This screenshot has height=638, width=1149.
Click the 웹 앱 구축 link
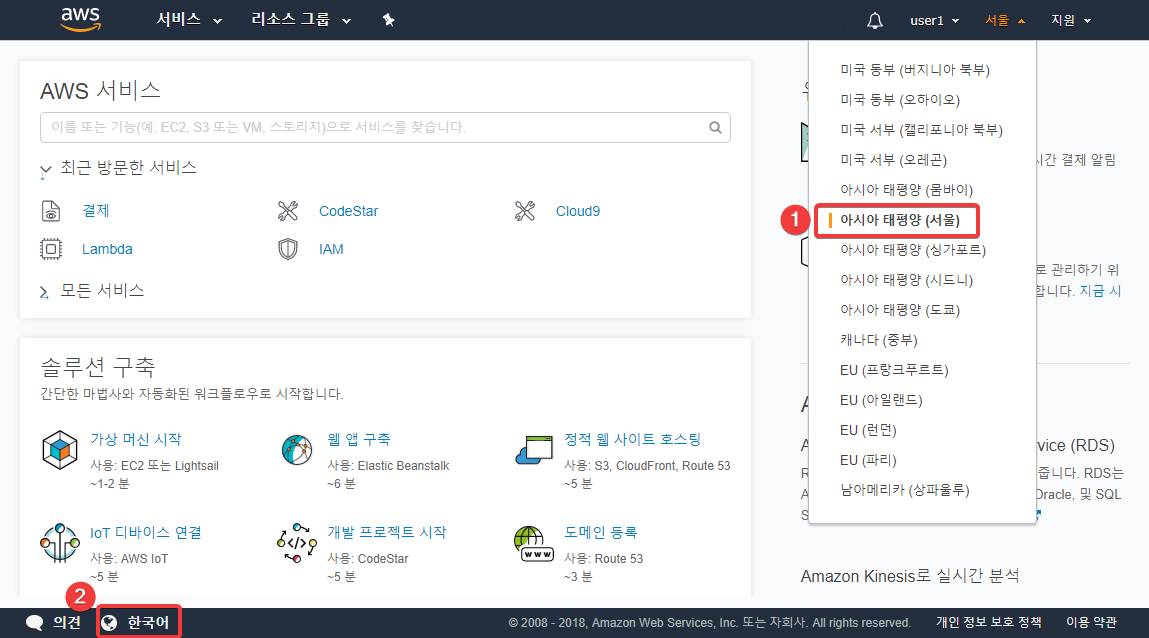coord(359,439)
